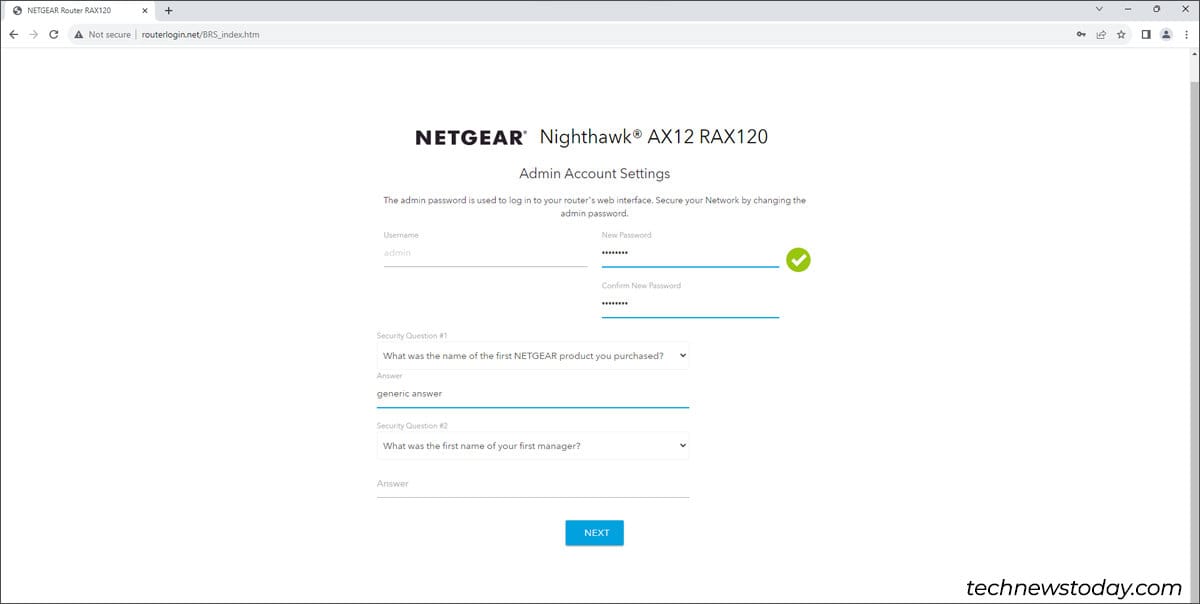Open the Chrome password manager key icon
The image size is (1200, 604).
pyautogui.click(x=1081, y=34)
